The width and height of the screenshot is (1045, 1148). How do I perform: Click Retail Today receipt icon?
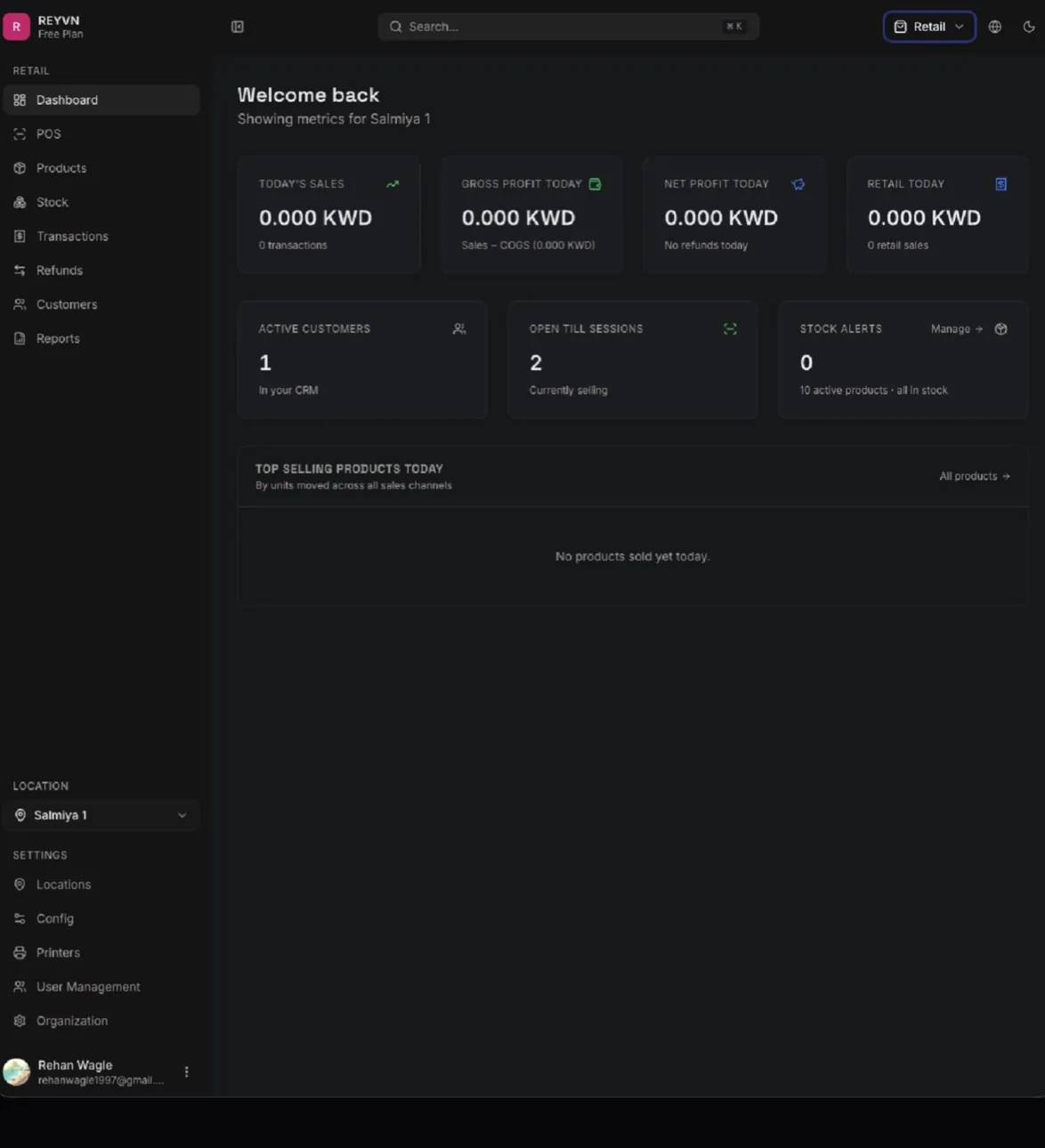coord(1001,184)
